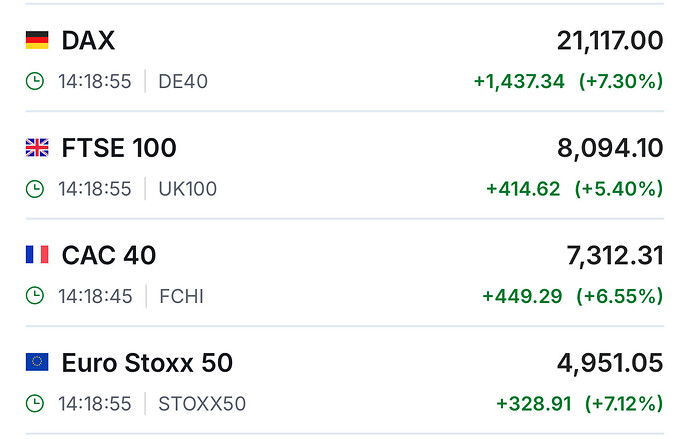Click the STOXX50 ticker symbol
This screenshot has width=690, height=439.
(x=202, y=404)
